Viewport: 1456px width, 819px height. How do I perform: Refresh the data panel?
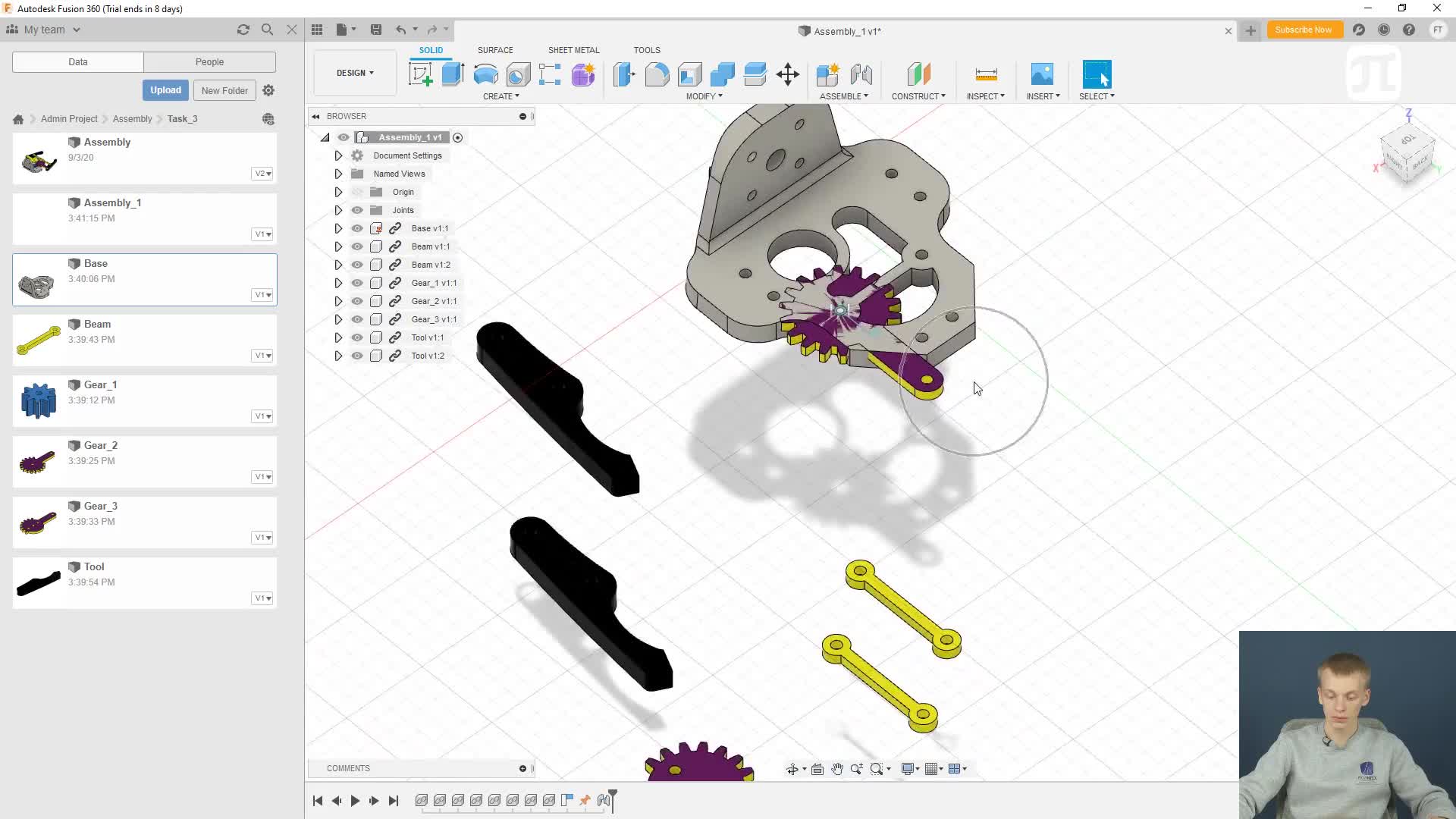pos(243,30)
